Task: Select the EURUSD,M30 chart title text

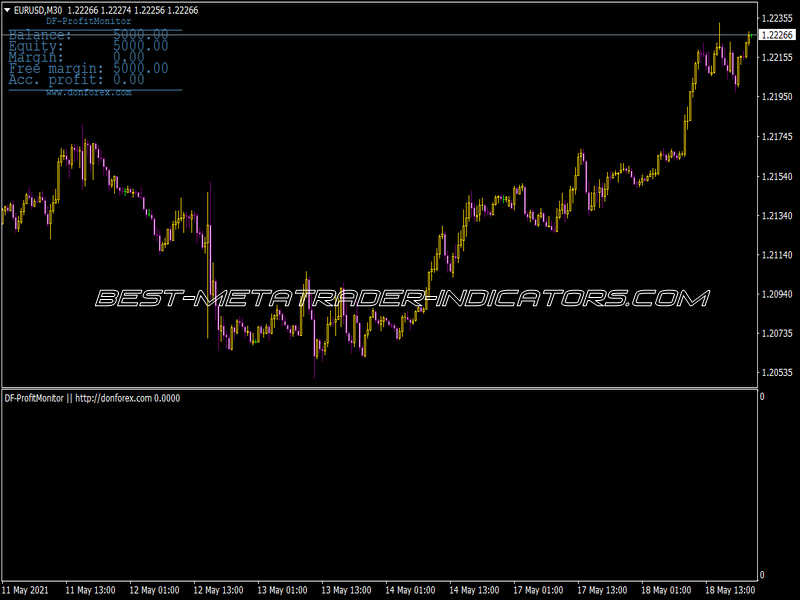Action: 38,10
